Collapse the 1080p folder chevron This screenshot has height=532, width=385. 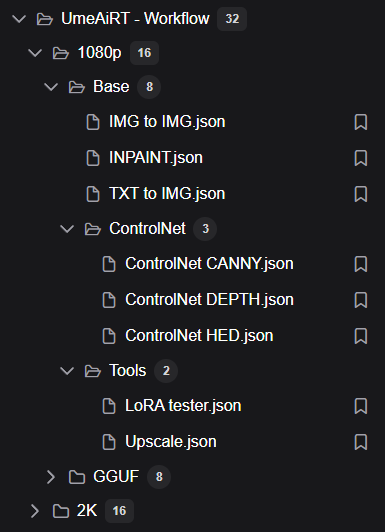point(35,53)
